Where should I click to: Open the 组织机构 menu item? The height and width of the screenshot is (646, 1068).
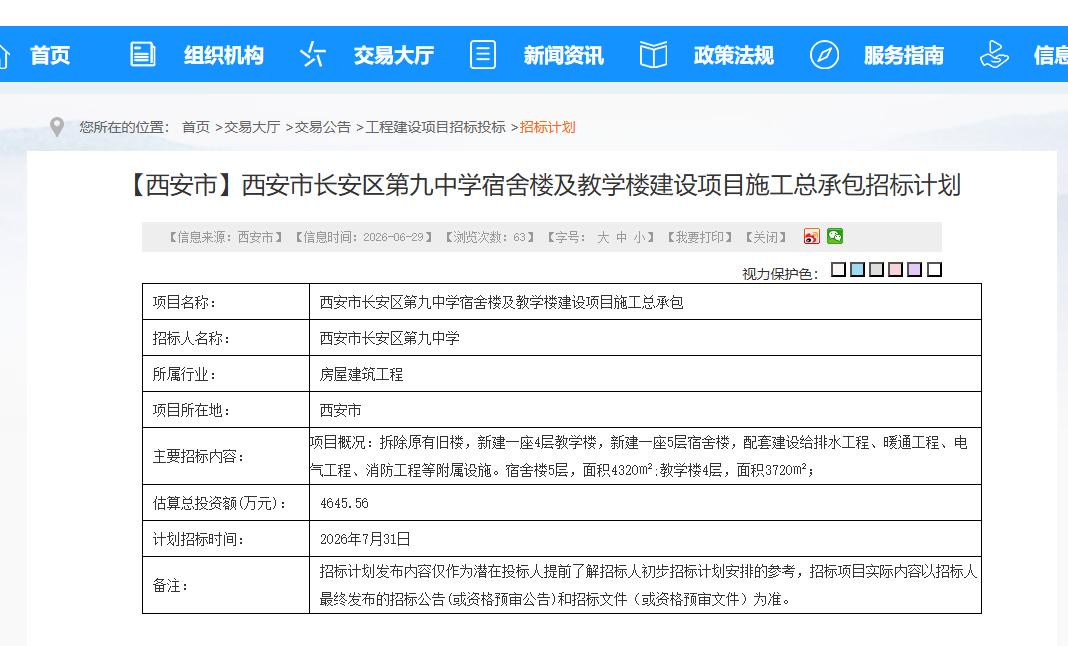223,55
